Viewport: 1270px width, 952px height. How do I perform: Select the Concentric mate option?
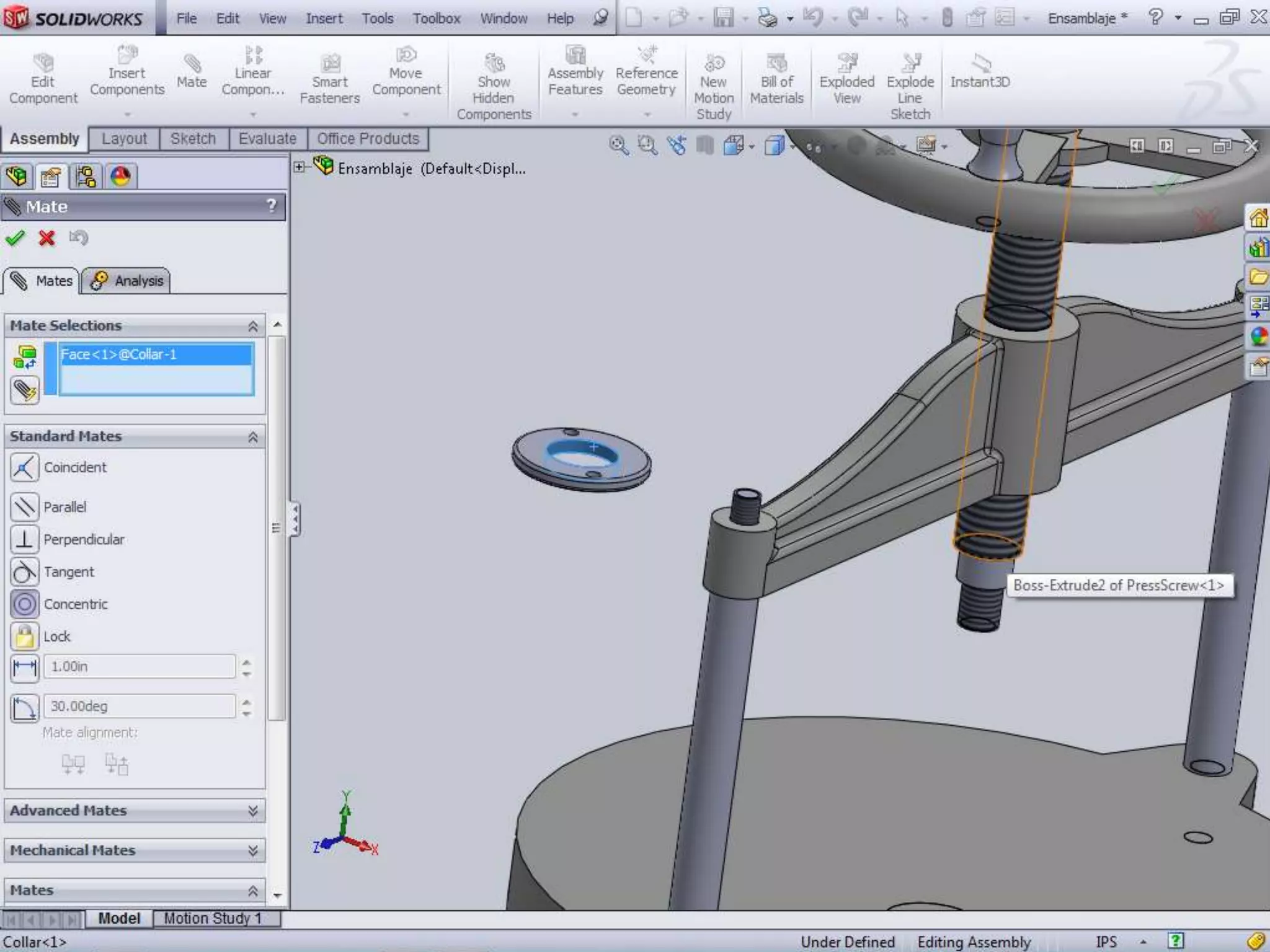[x=25, y=604]
